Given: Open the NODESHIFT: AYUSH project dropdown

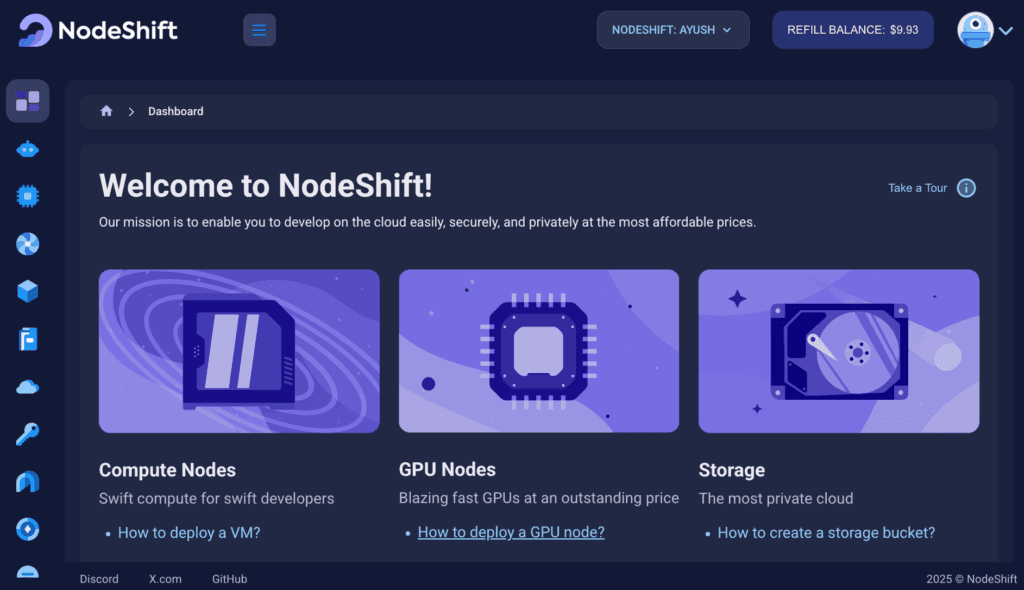Looking at the screenshot, I should tap(673, 30).
